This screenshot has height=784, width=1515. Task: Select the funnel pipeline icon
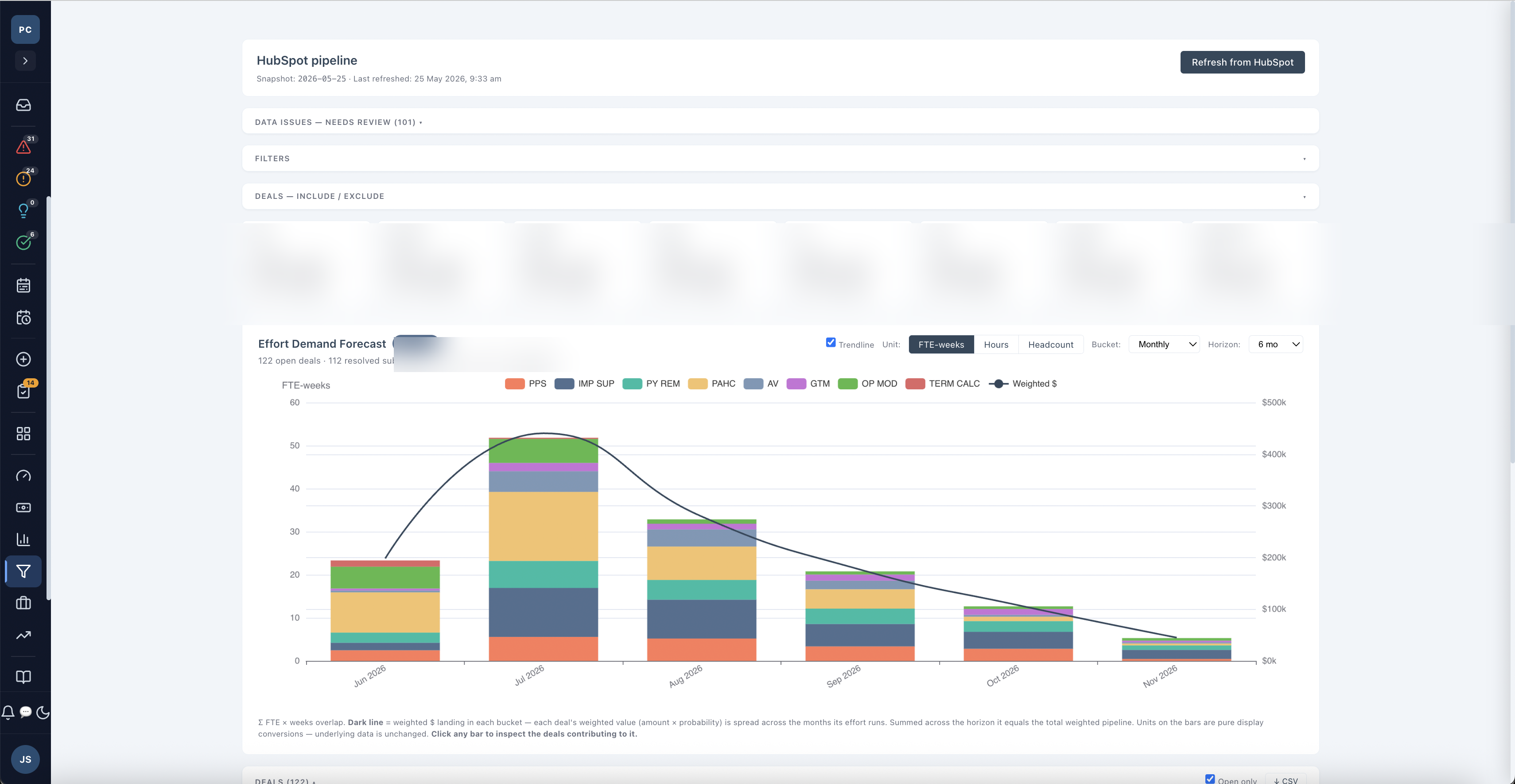pos(23,571)
